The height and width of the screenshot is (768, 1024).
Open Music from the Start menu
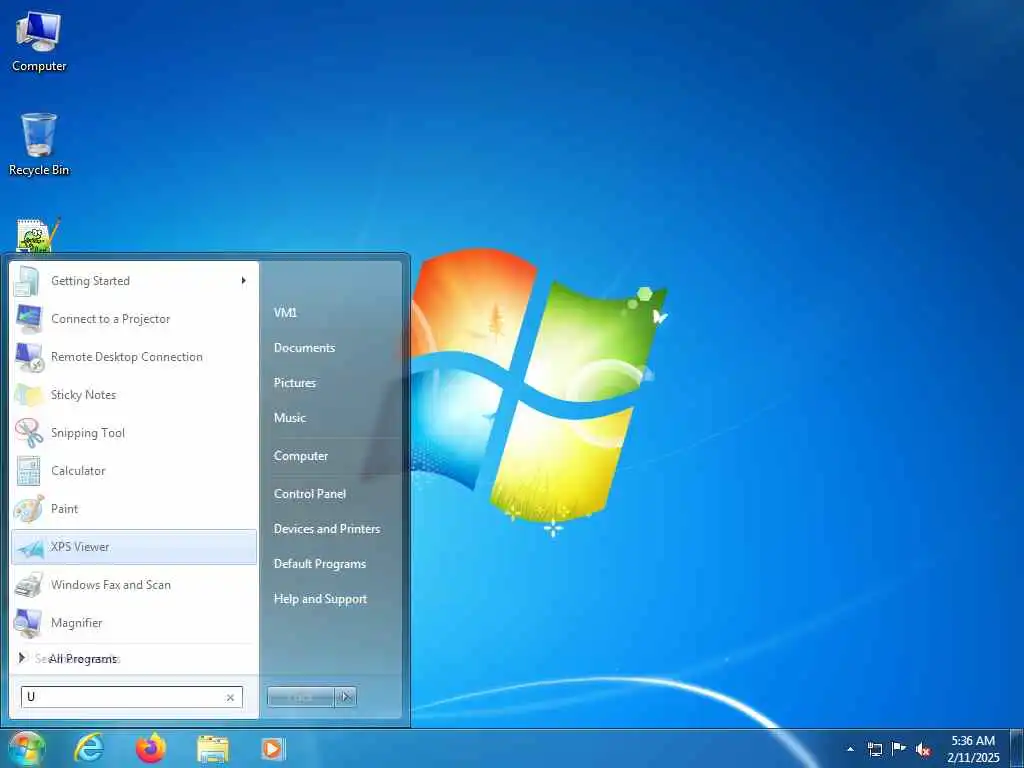click(x=290, y=418)
